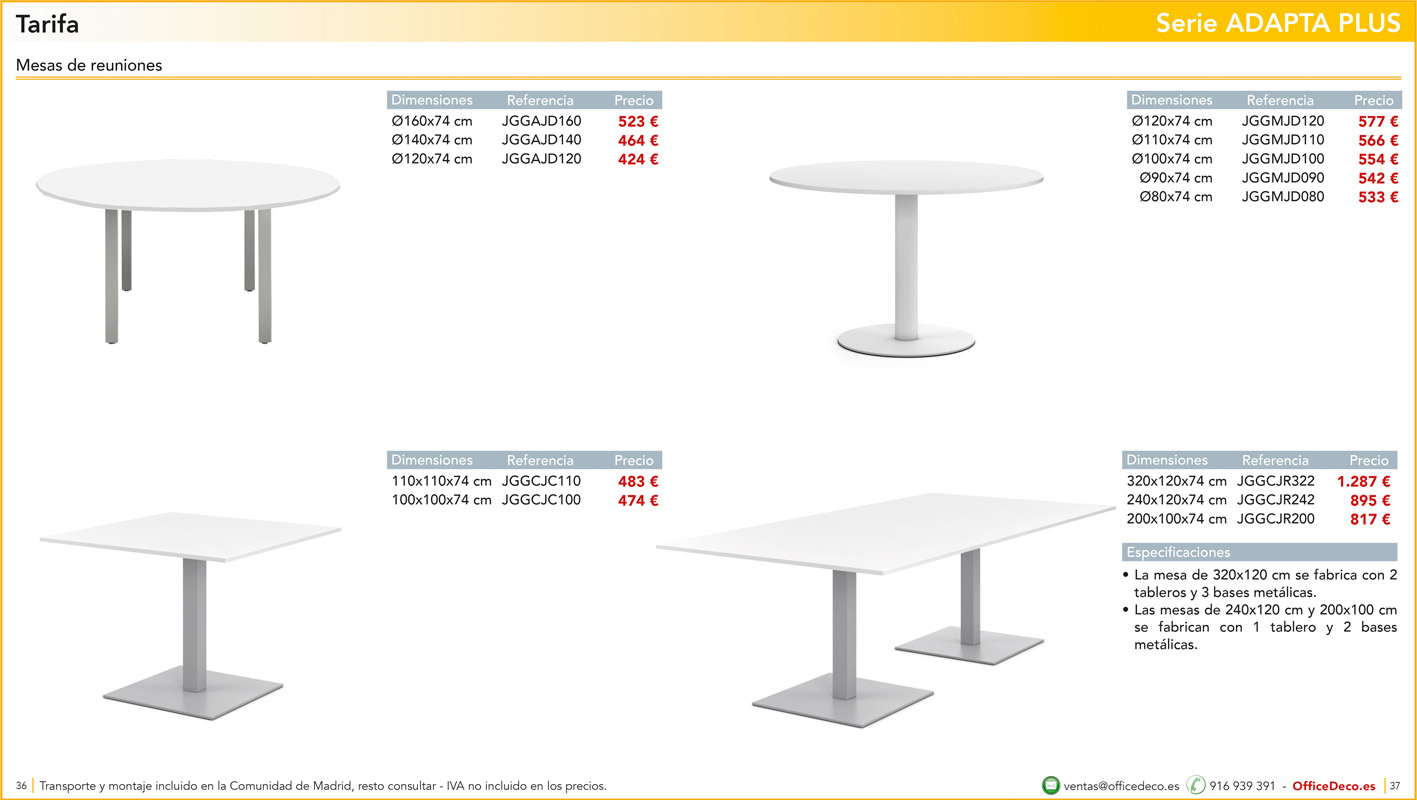Screen dimensions: 1417x800
Task: Select reference JGGMJD100
Action: point(1283,159)
